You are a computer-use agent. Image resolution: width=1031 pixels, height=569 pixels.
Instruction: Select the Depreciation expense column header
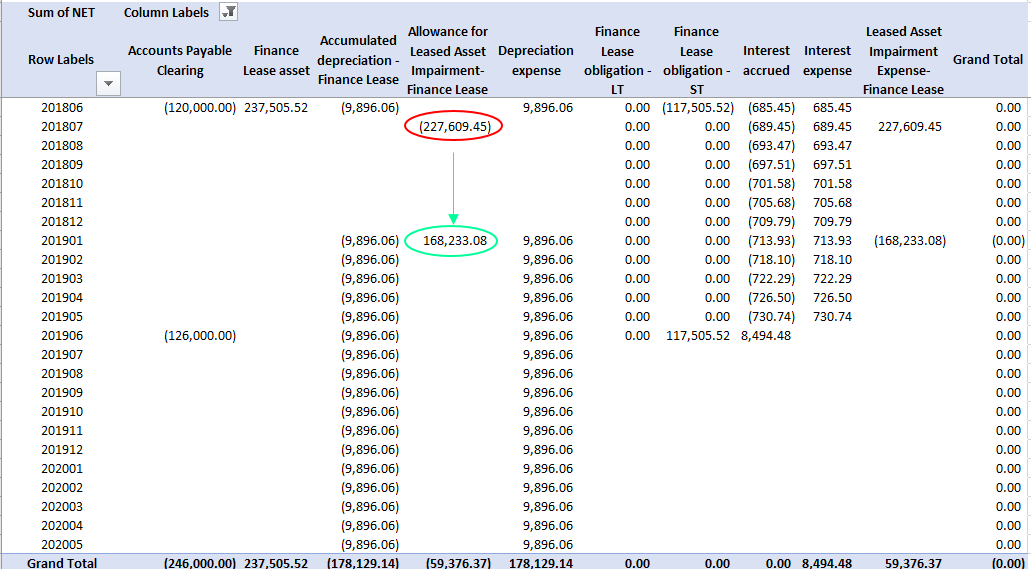(x=536, y=61)
